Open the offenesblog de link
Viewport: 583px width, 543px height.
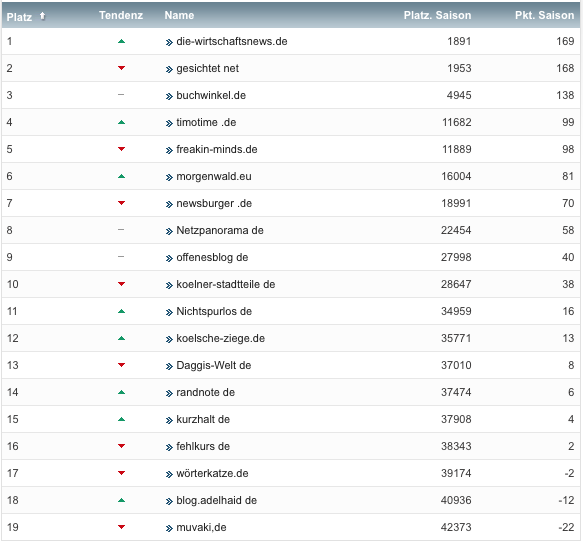pyautogui.click(x=212, y=257)
